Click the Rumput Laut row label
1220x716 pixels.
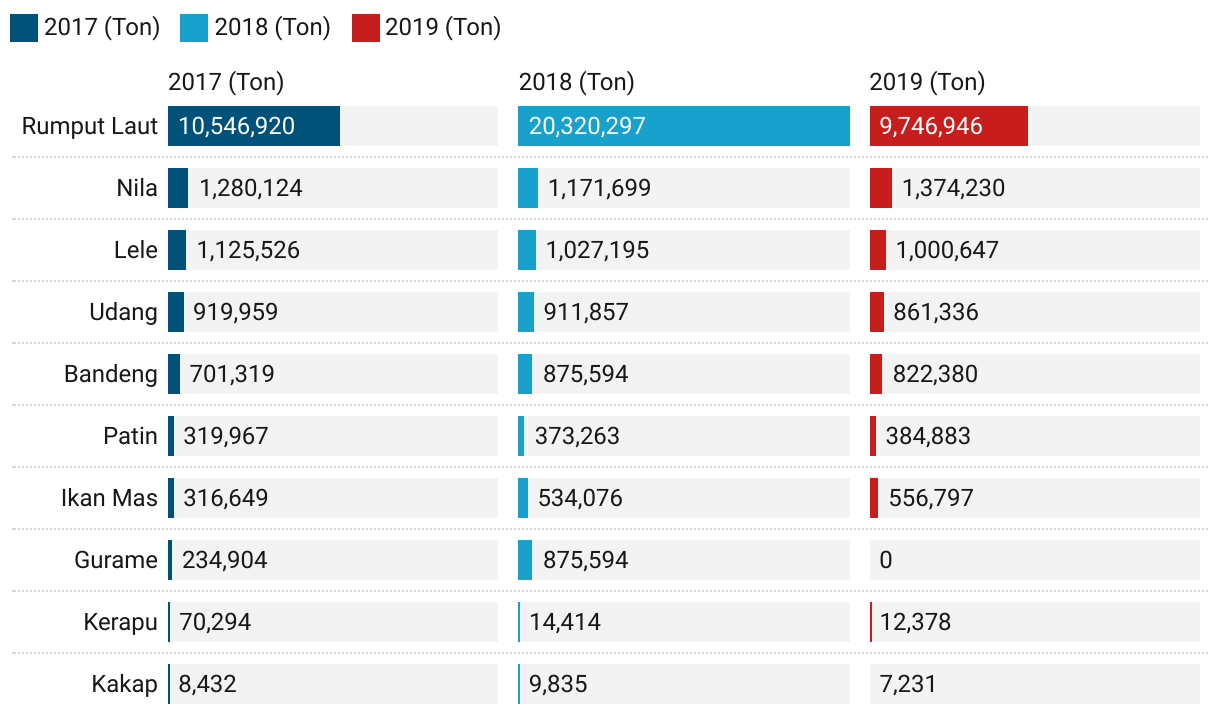click(90, 126)
